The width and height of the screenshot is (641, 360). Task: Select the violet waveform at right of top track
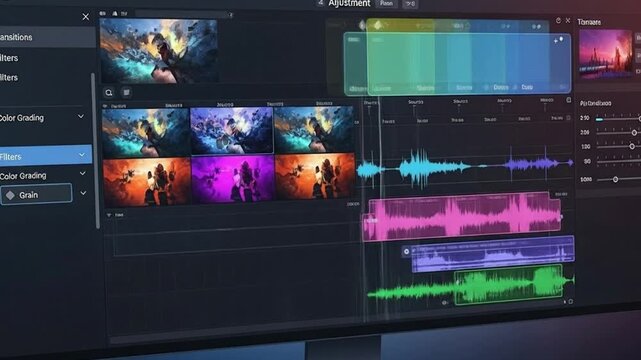[x=538, y=164]
